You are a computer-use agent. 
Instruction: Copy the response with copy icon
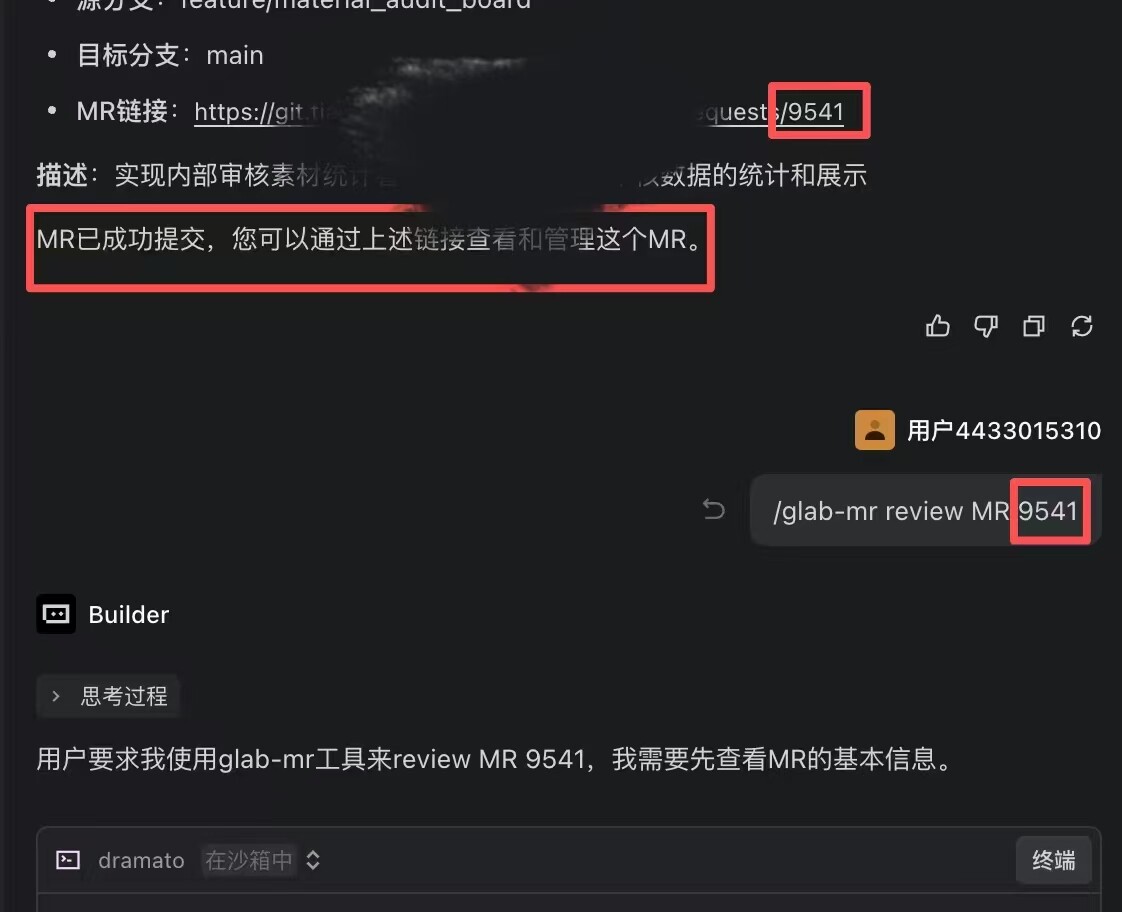click(1034, 326)
